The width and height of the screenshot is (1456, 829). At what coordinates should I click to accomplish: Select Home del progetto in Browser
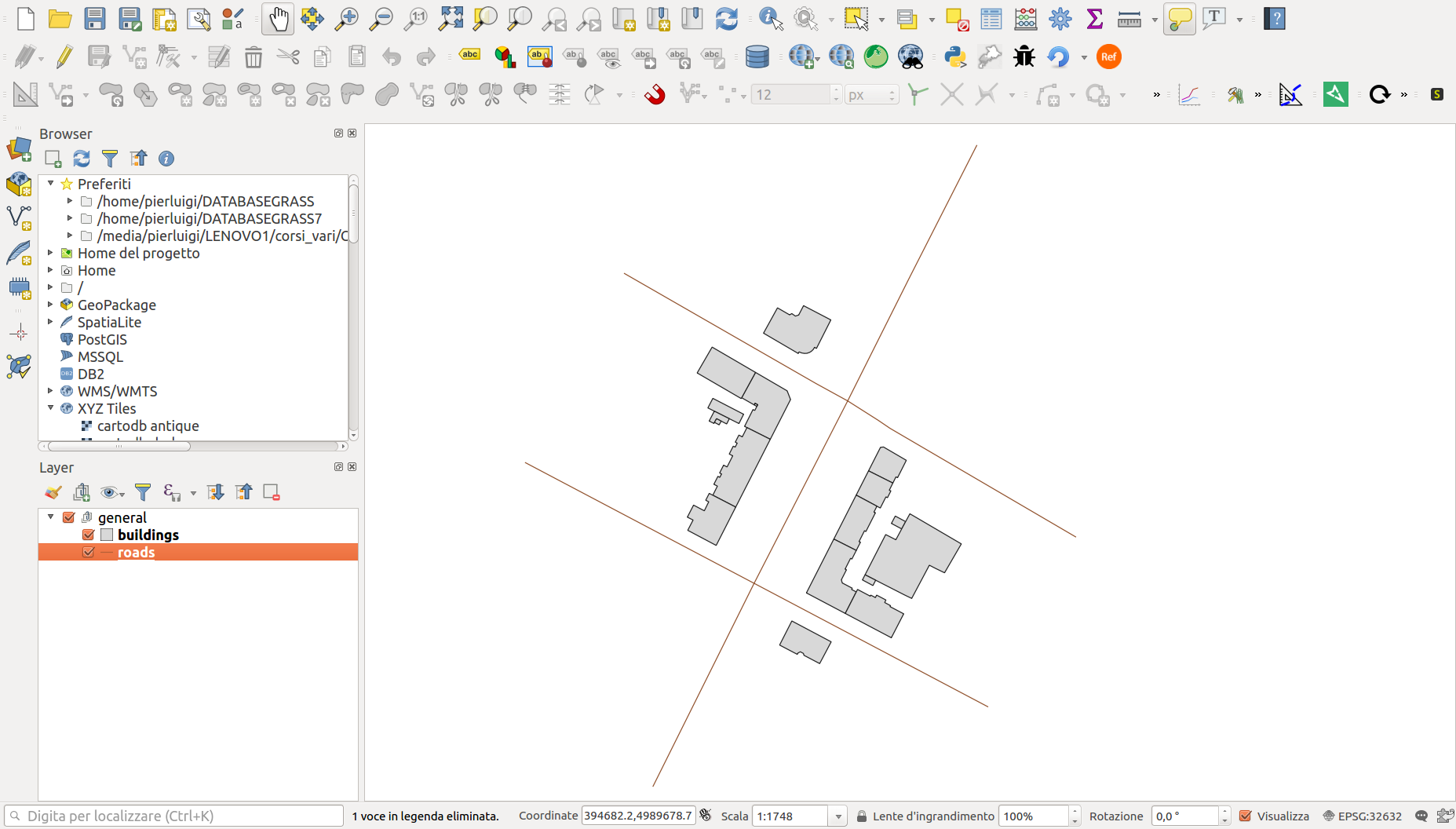[138, 253]
